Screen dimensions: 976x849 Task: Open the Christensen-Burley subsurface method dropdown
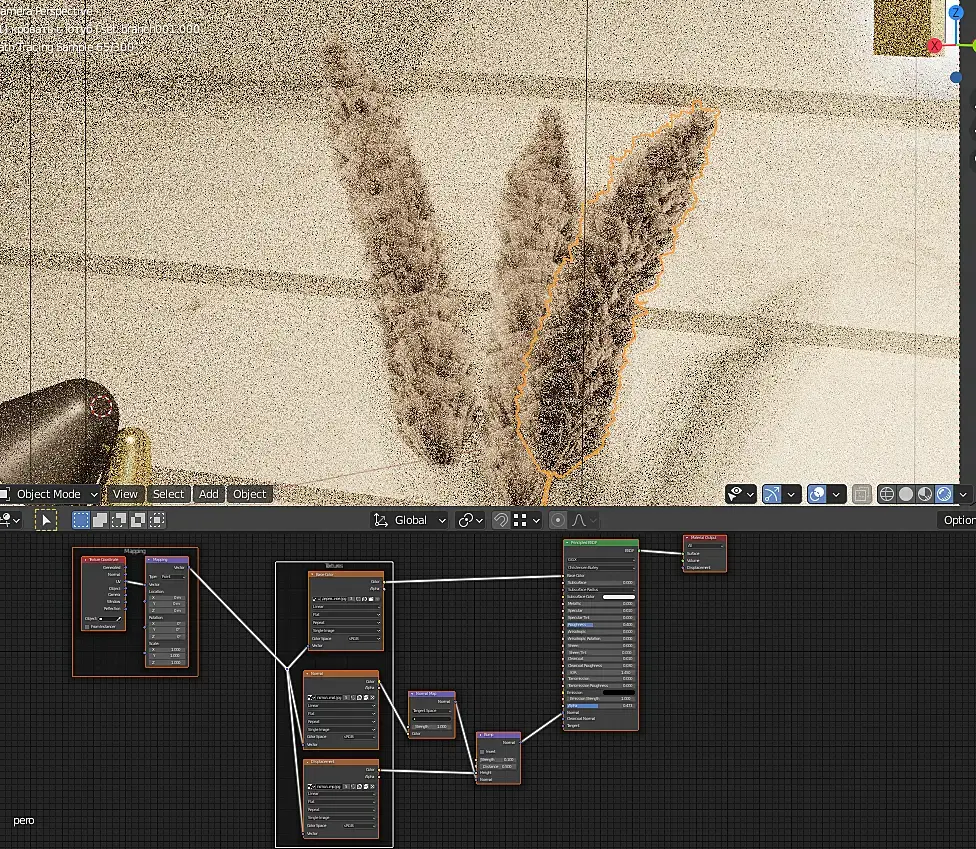click(x=601, y=568)
